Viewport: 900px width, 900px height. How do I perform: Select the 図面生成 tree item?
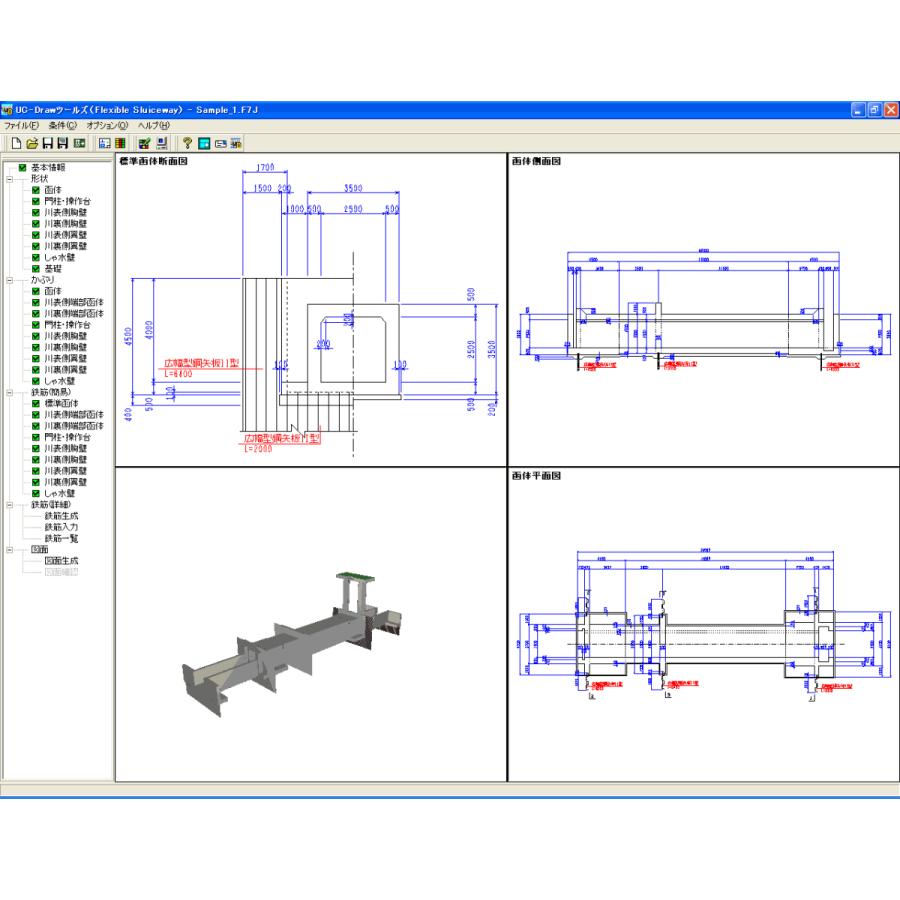(61, 561)
